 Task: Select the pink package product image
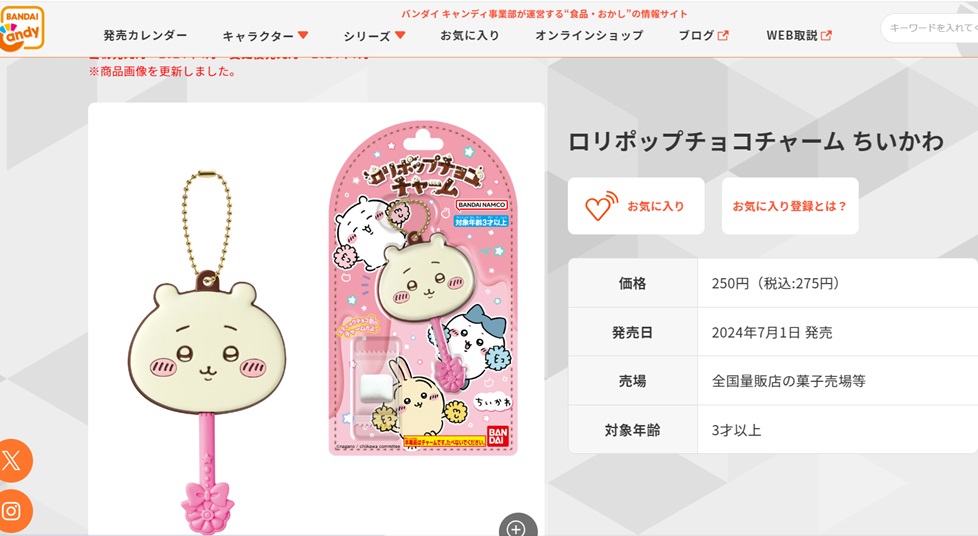point(424,288)
